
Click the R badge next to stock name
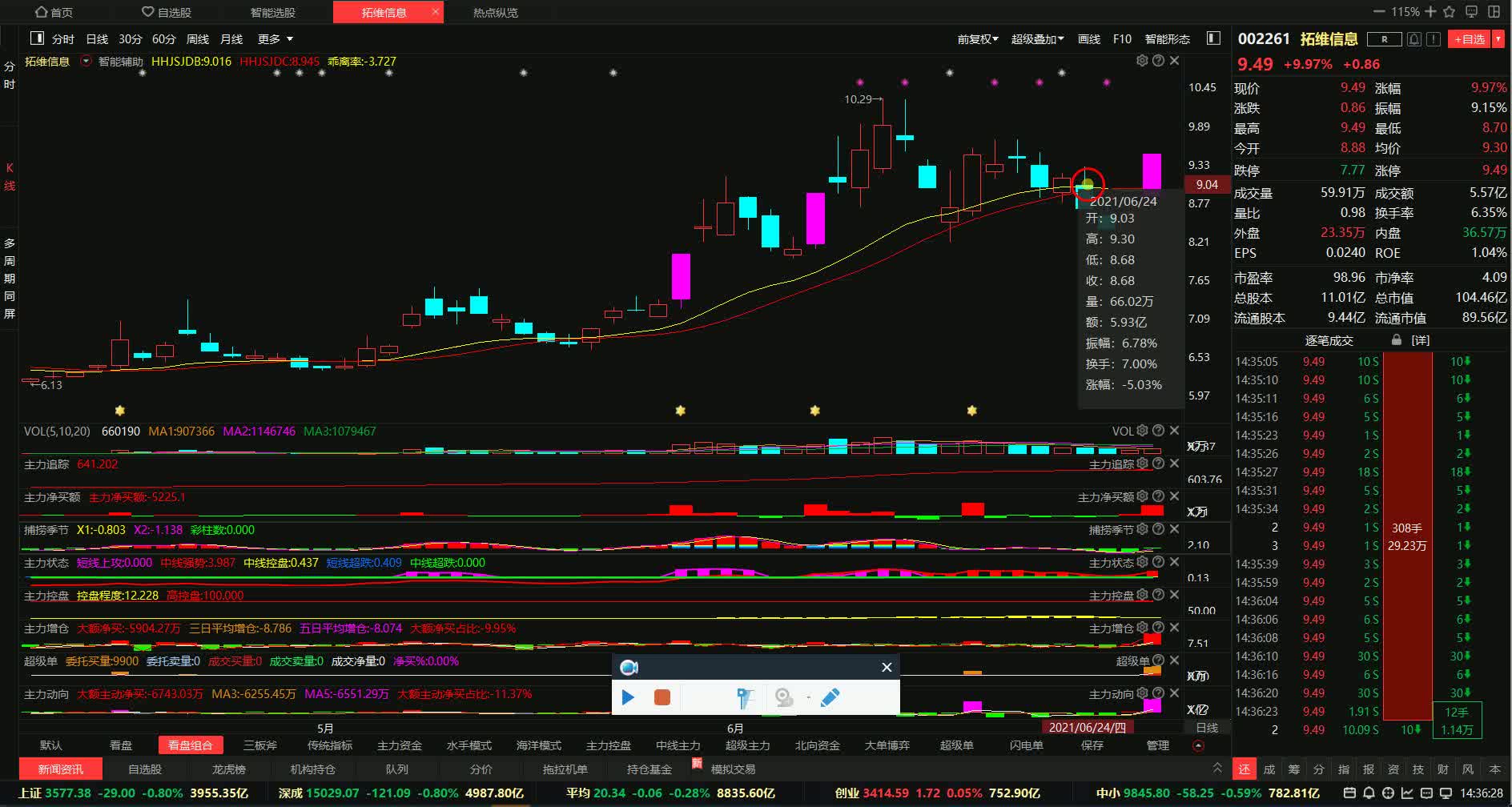[x=1385, y=38]
